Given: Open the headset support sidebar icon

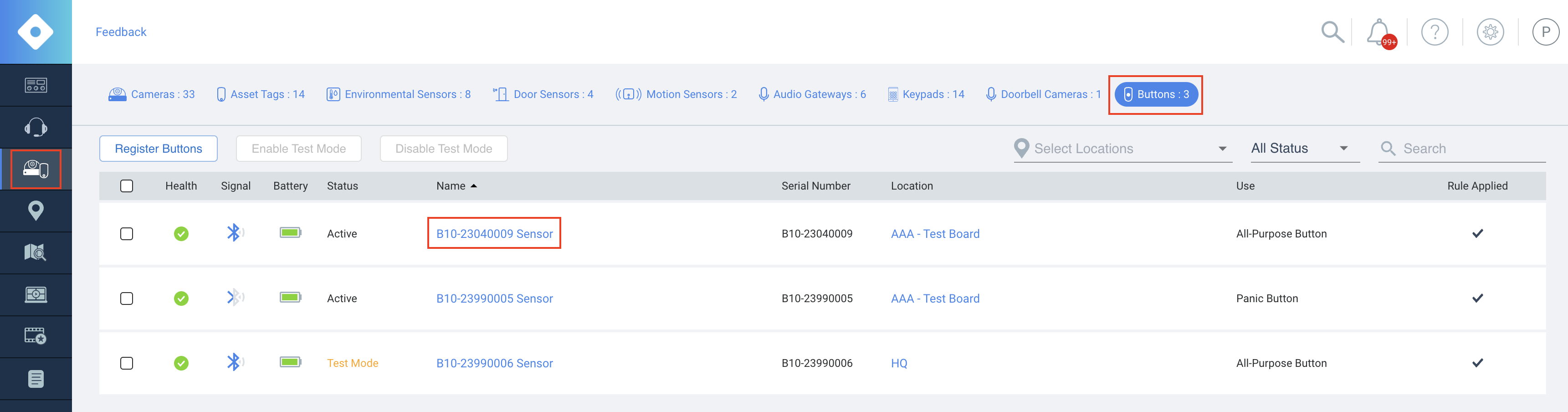Looking at the screenshot, I should pyautogui.click(x=36, y=127).
